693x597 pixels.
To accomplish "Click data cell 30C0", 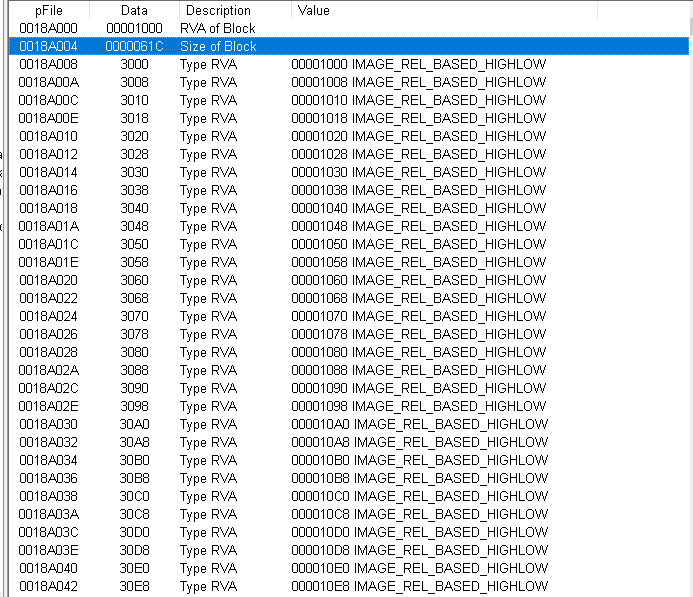I will 134,497.
